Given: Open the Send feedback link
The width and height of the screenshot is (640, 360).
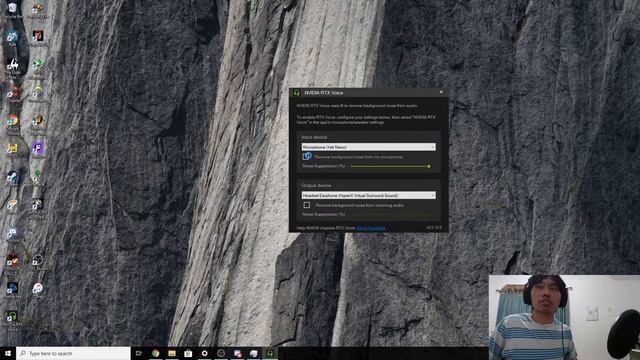Looking at the screenshot, I should pos(371,228).
